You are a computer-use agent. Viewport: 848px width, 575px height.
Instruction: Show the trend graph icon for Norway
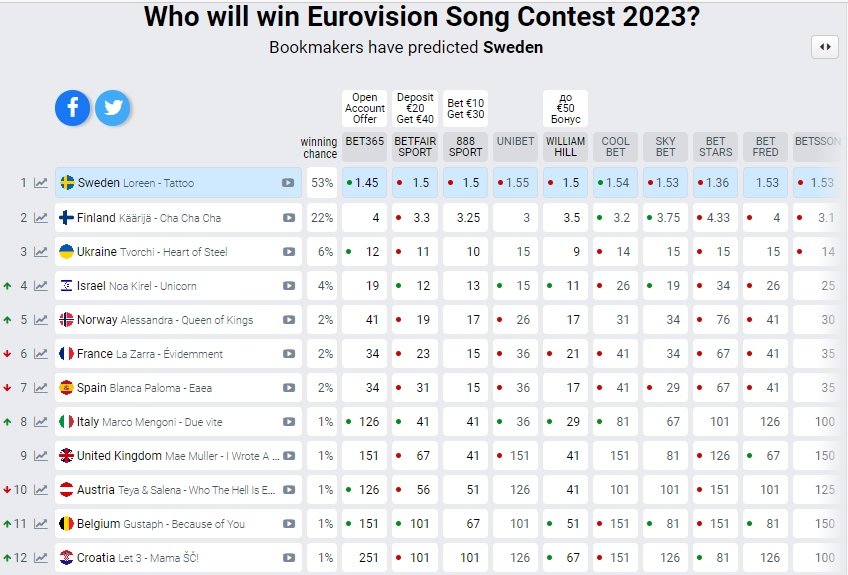coord(41,320)
